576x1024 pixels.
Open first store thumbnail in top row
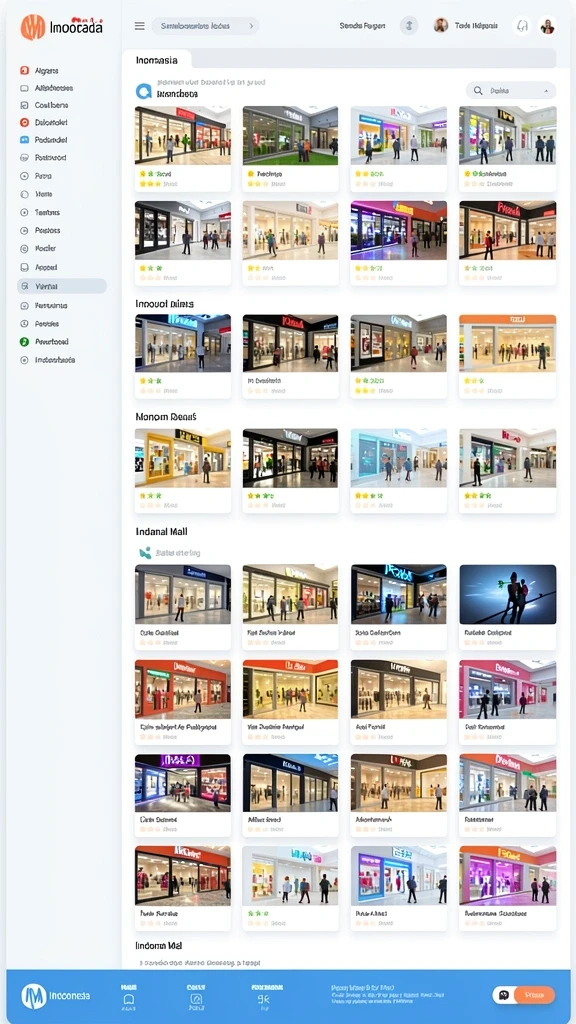tap(183, 135)
